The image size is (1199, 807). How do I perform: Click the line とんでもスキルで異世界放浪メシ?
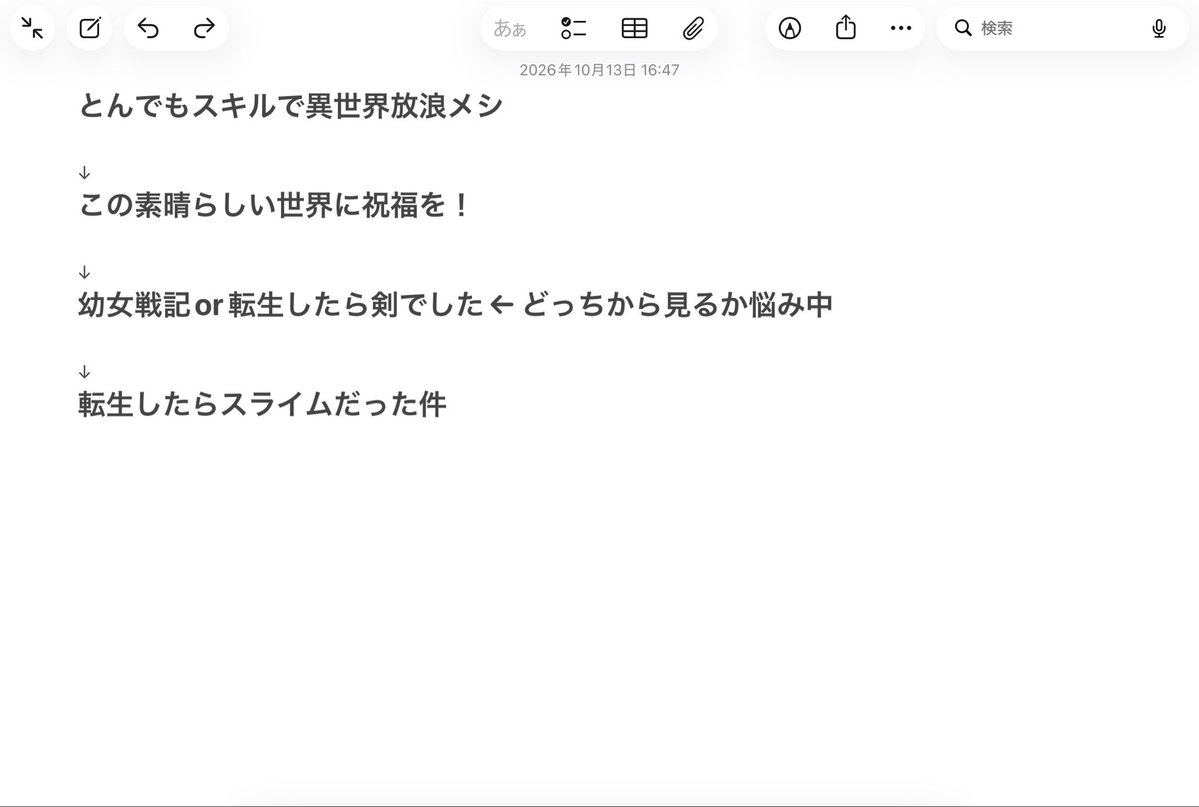(291, 106)
